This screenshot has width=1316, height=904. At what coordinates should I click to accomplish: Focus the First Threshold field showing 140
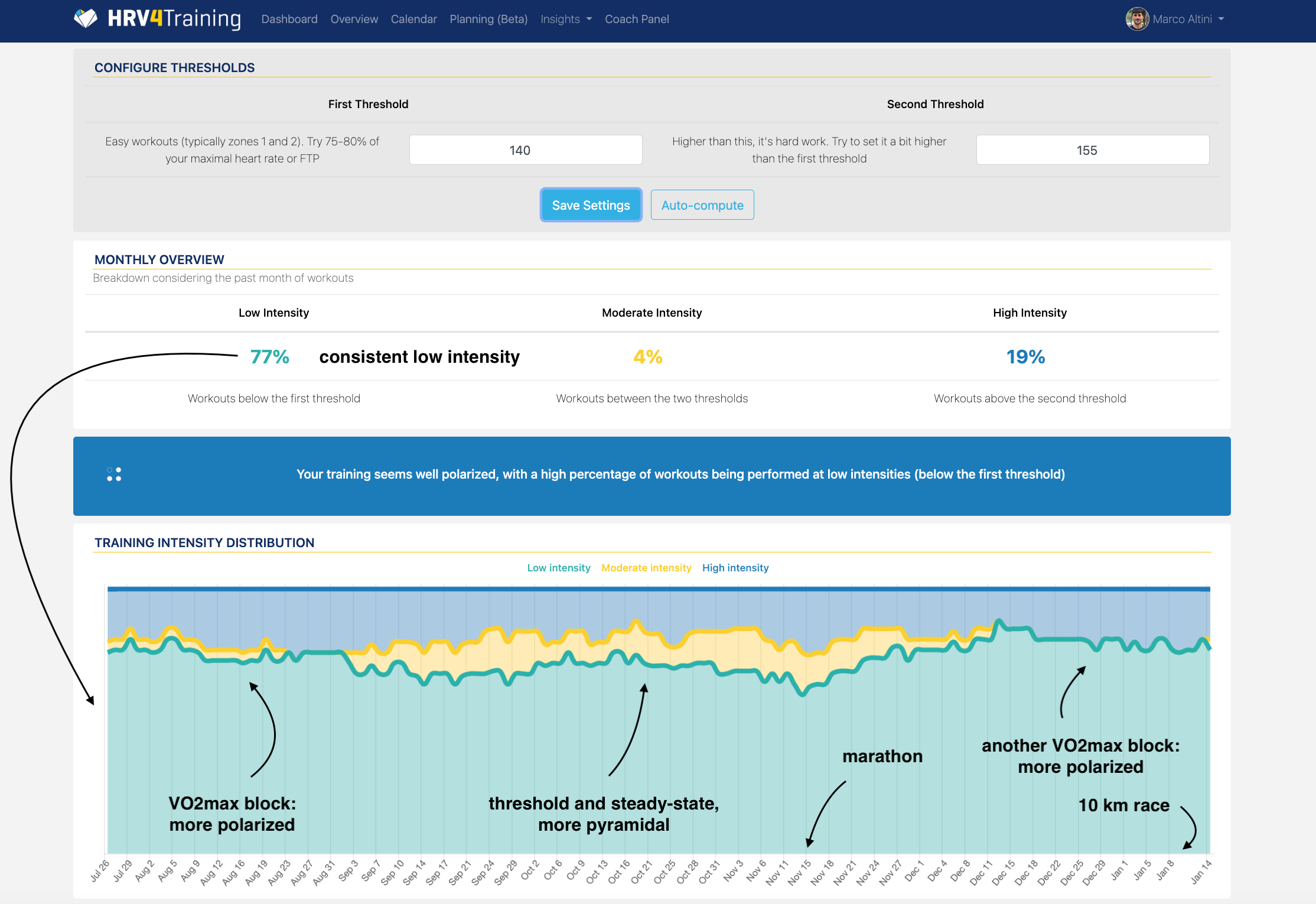pyautogui.click(x=525, y=150)
